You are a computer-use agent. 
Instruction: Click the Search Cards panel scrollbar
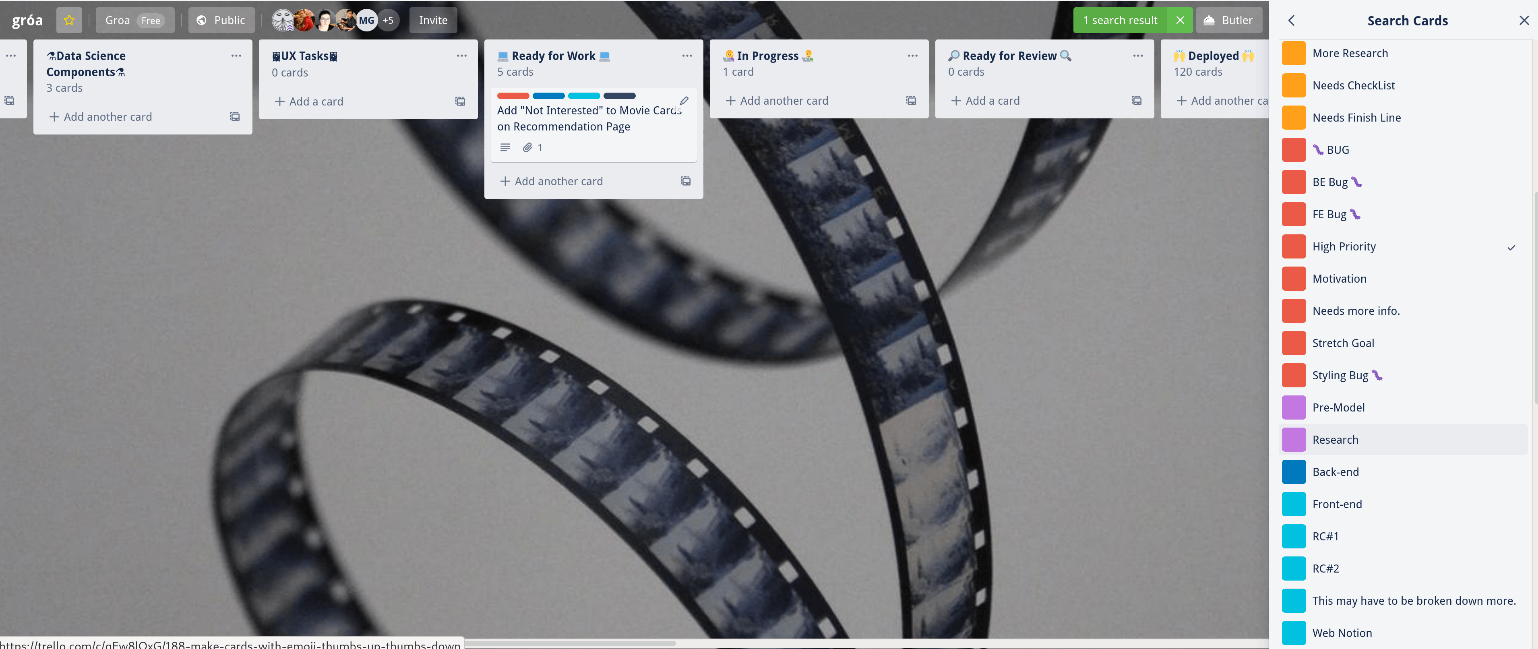pos(1534,300)
